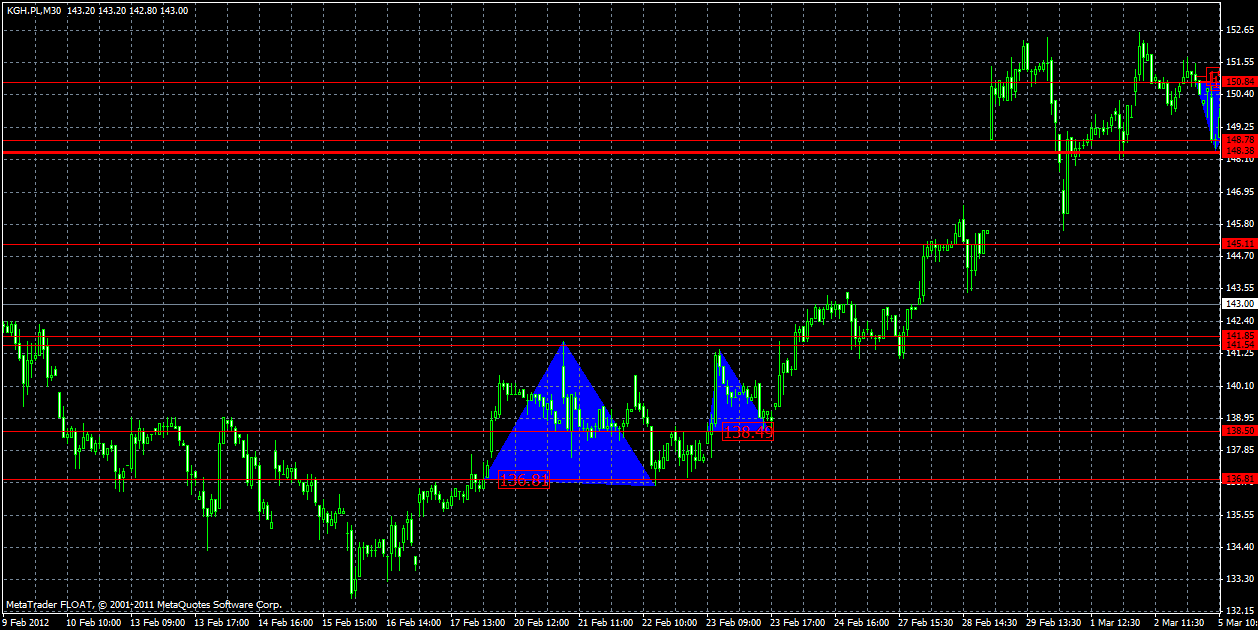
Task: Click the 145.11 red price axis tag
Action: click(1240, 243)
